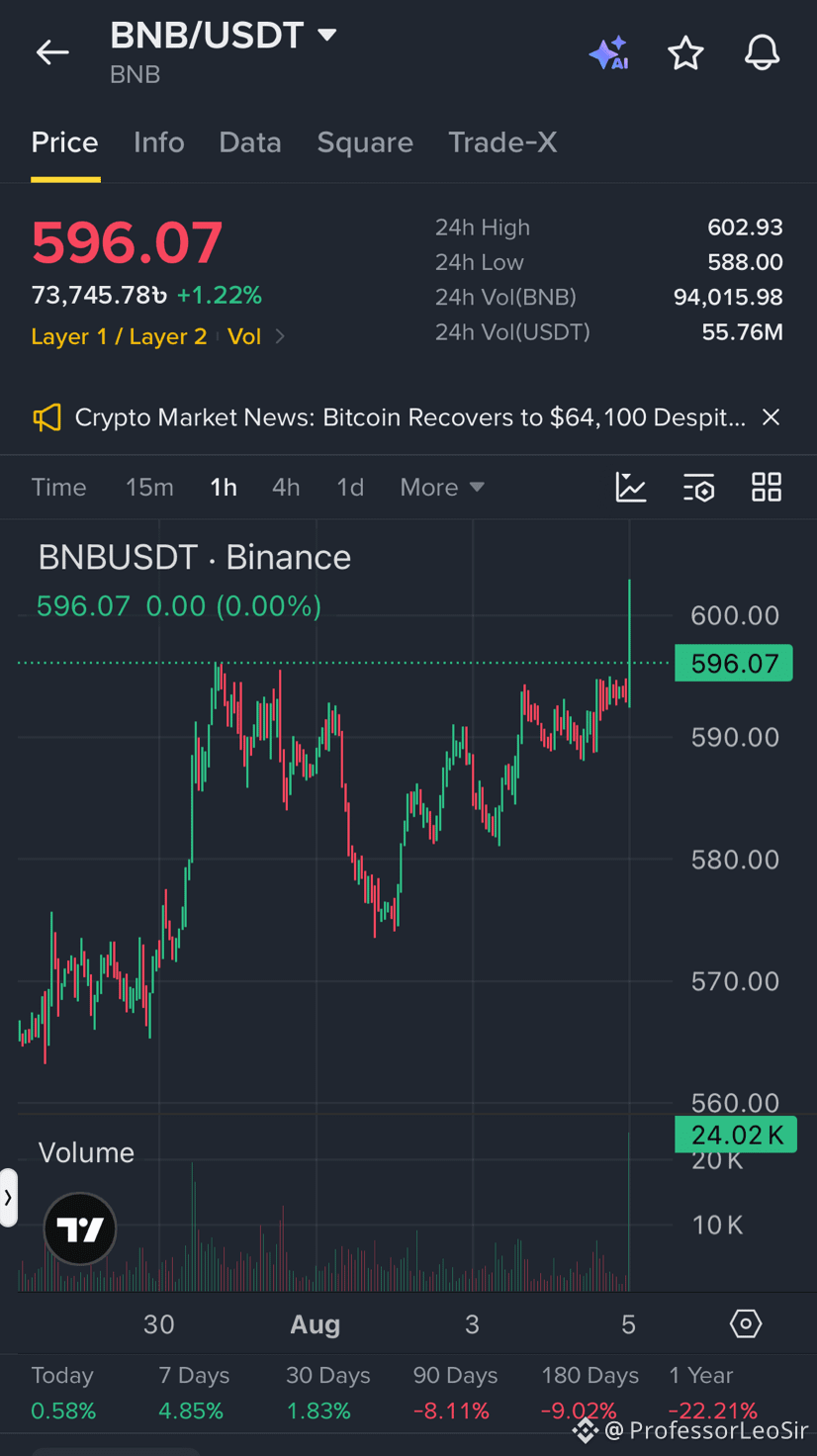The image size is (817, 1456).
Task: Click the 600.00 price axis label
Action: pos(735,615)
